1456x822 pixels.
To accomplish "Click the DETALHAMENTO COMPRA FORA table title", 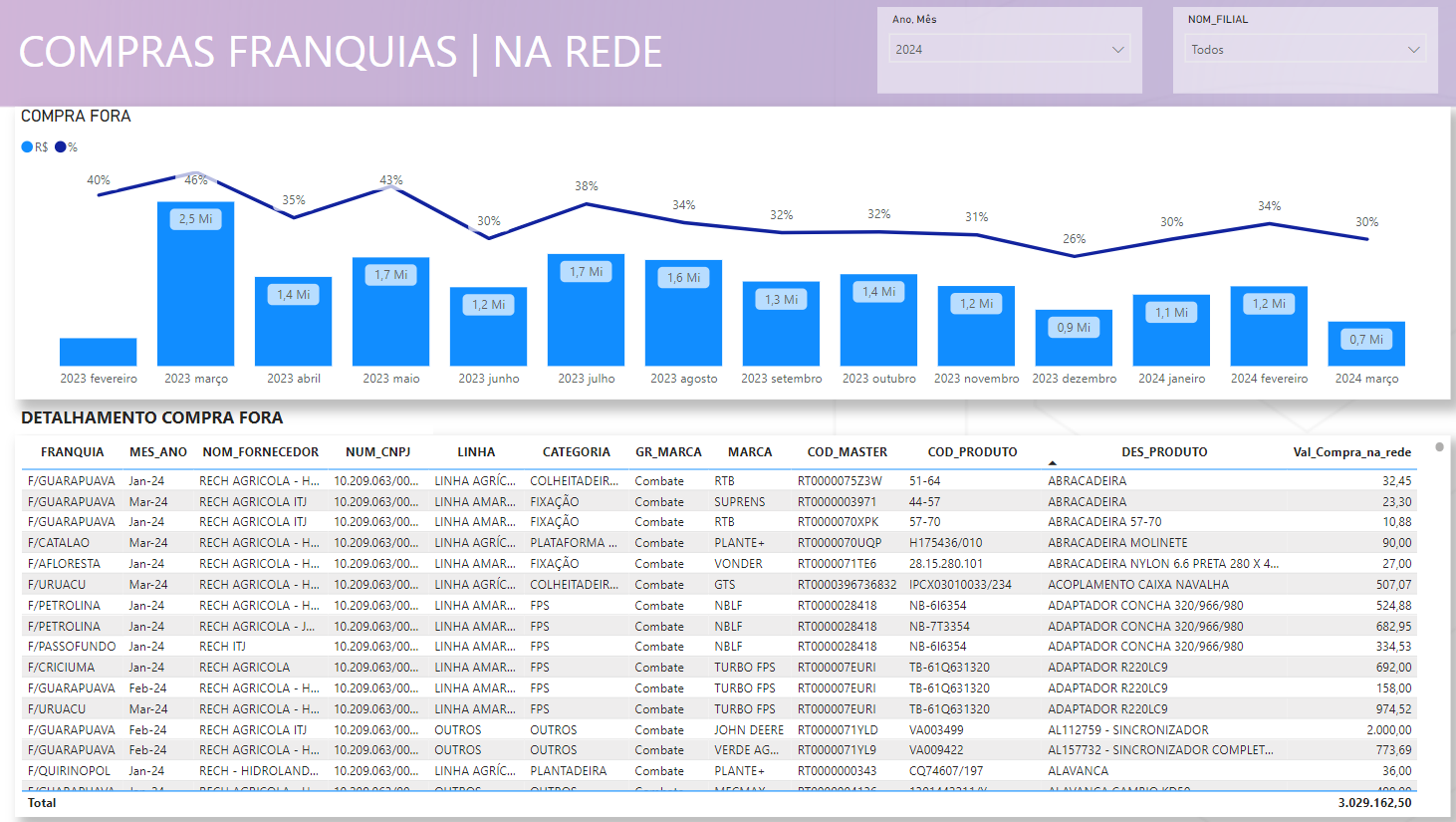I will tap(152, 417).
